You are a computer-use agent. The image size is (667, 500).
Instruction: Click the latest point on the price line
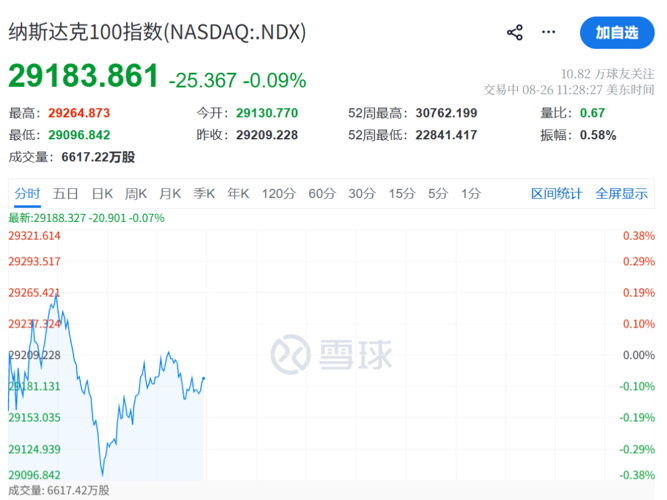tap(204, 378)
